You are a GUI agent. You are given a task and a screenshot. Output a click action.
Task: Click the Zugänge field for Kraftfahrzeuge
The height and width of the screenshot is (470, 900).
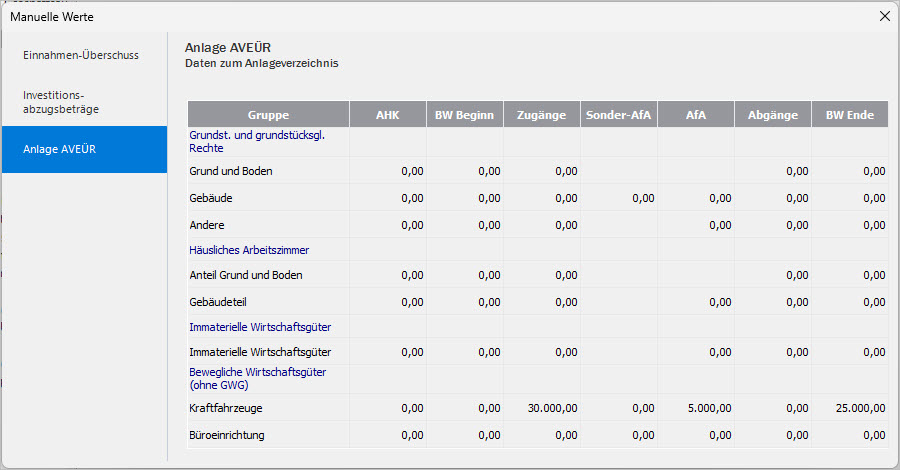click(x=542, y=408)
